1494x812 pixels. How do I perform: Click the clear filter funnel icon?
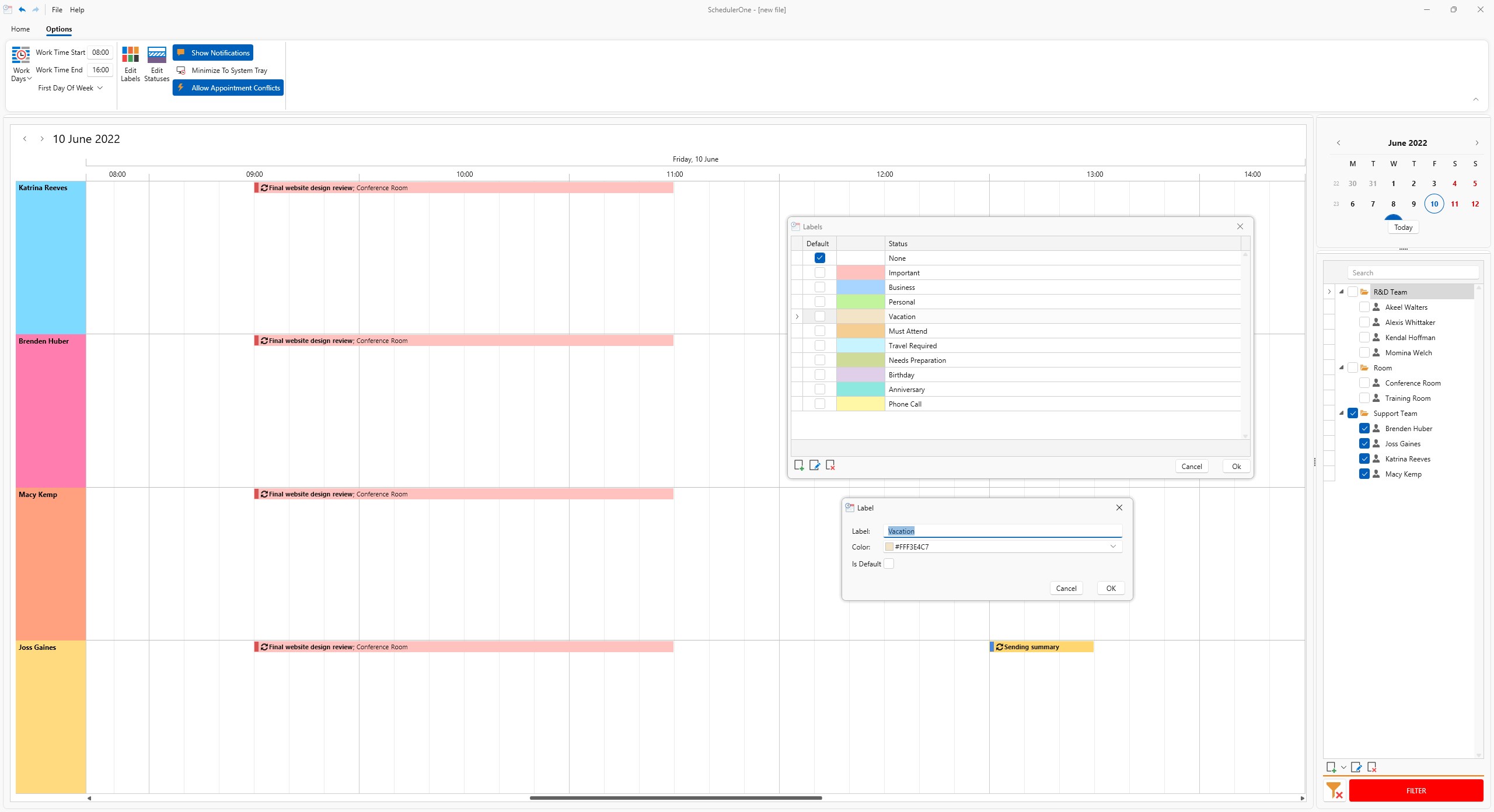[x=1334, y=790]
